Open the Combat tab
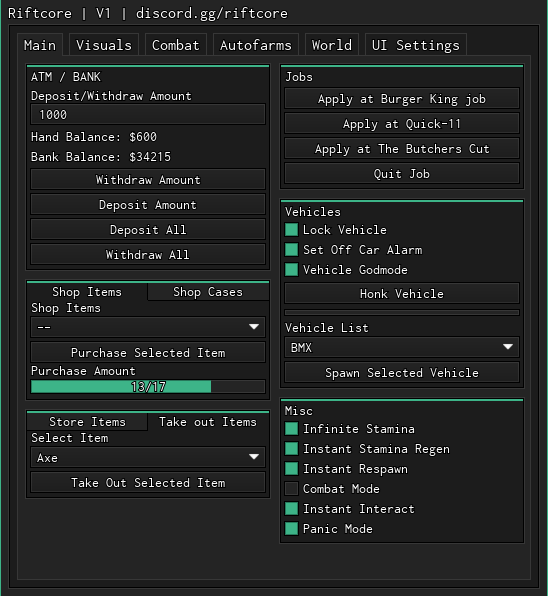 pyautogui.click(x=176, y=45)
